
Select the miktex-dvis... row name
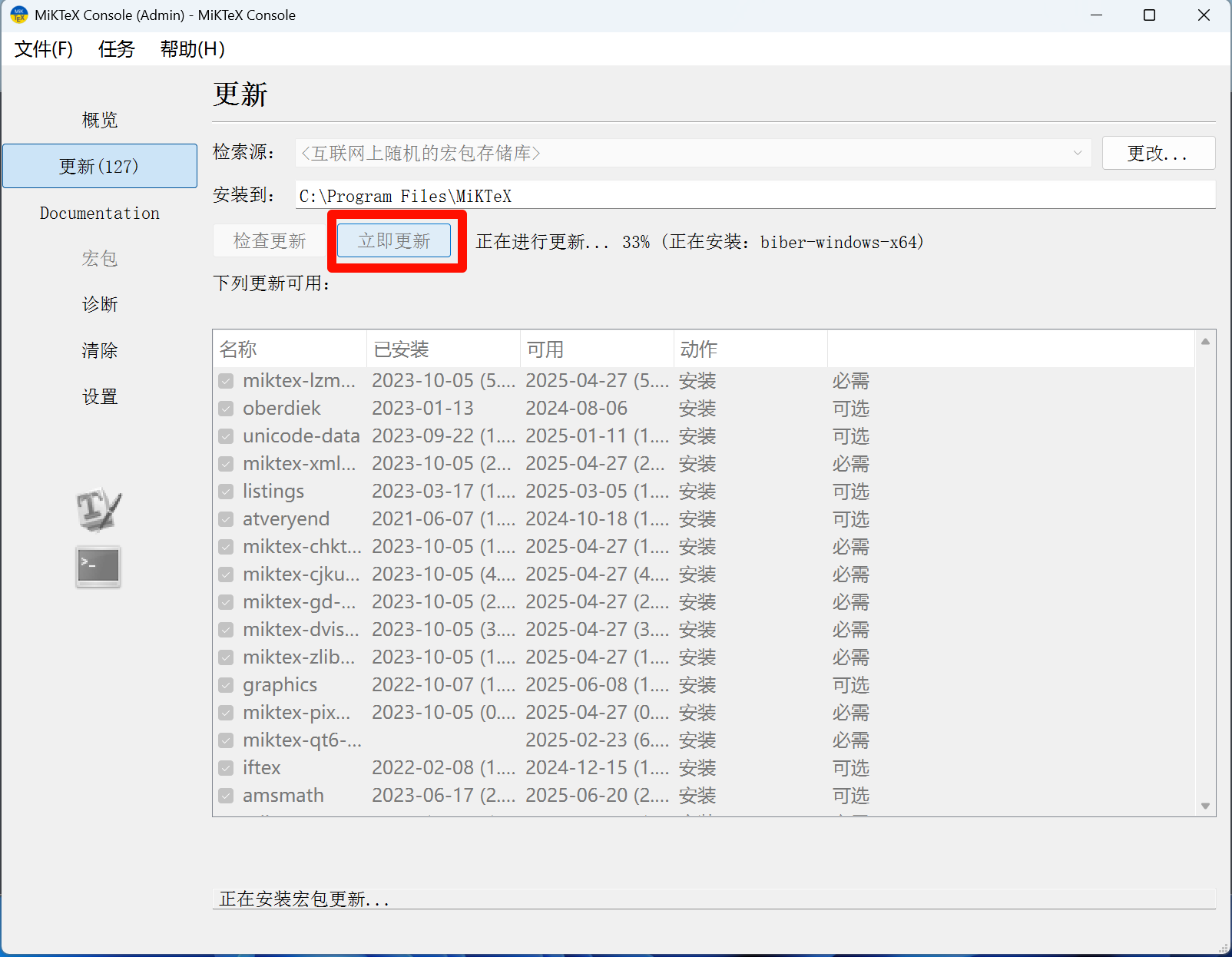(x=301, y=630)
